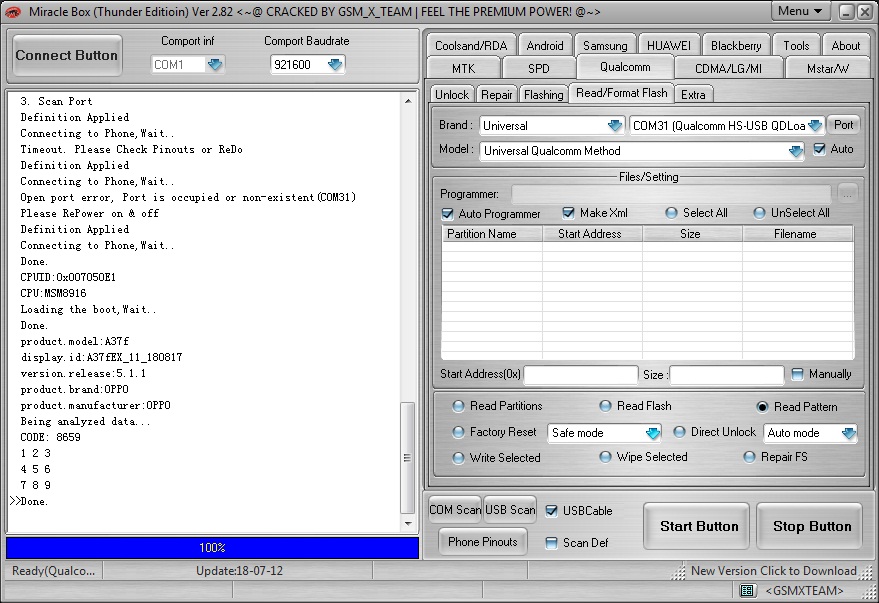Toggle the USBCable checkbox
879x603 pixels.
pyautogui.click(x=552, y=511)
